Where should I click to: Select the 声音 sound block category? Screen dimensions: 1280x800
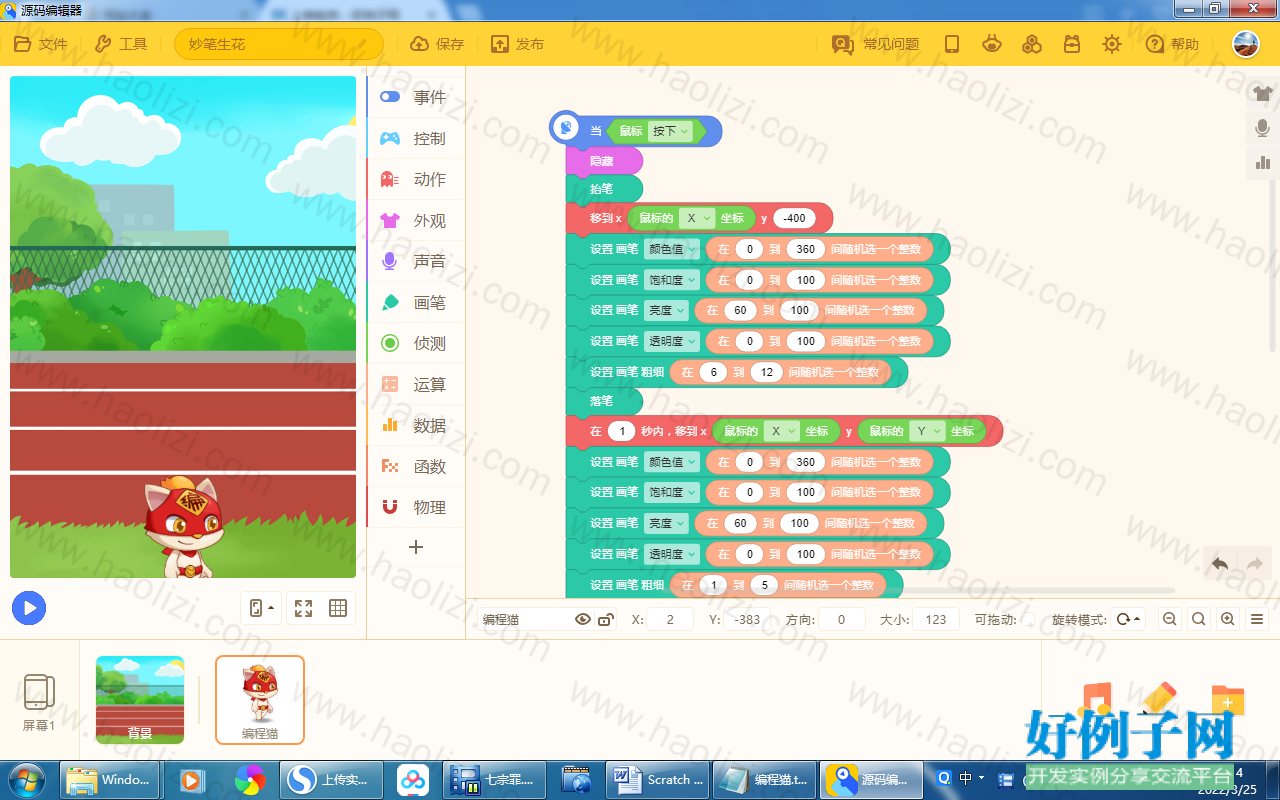416,261
